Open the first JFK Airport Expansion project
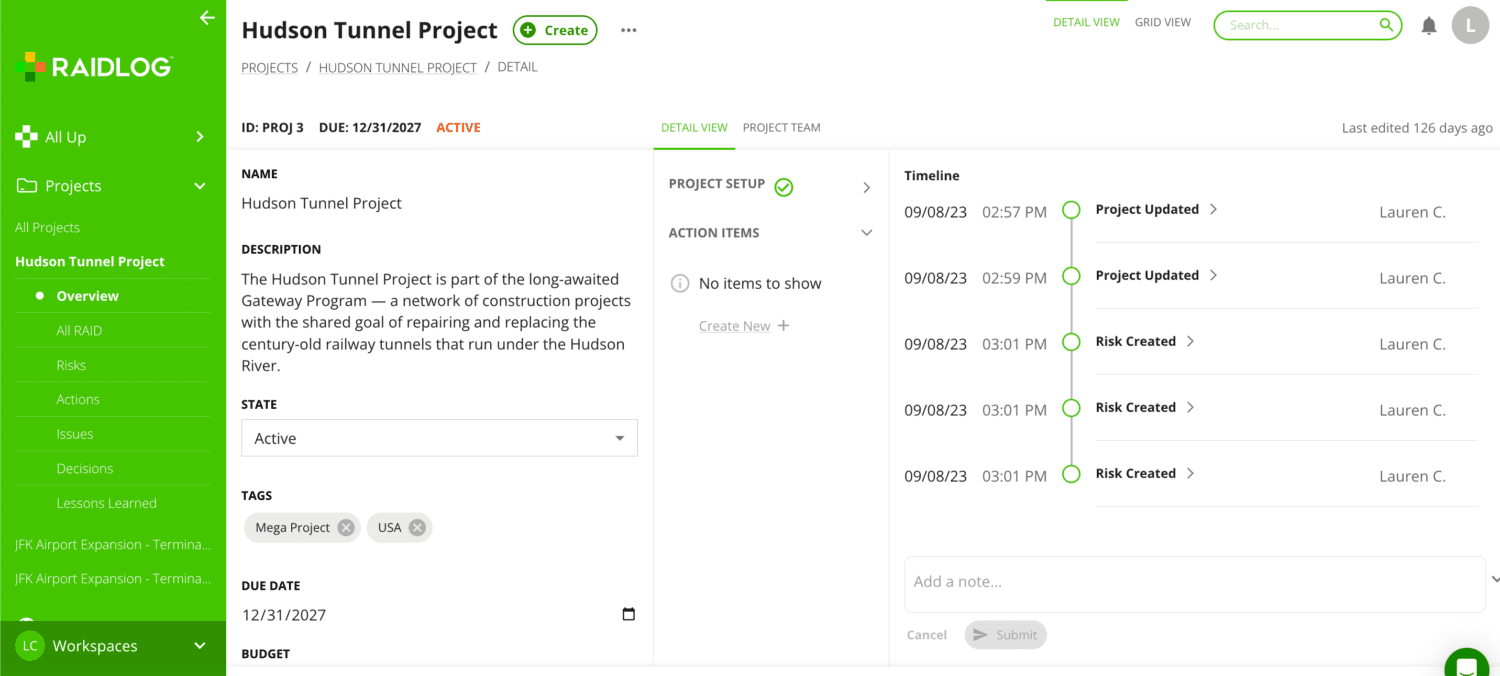 [113, 545]
